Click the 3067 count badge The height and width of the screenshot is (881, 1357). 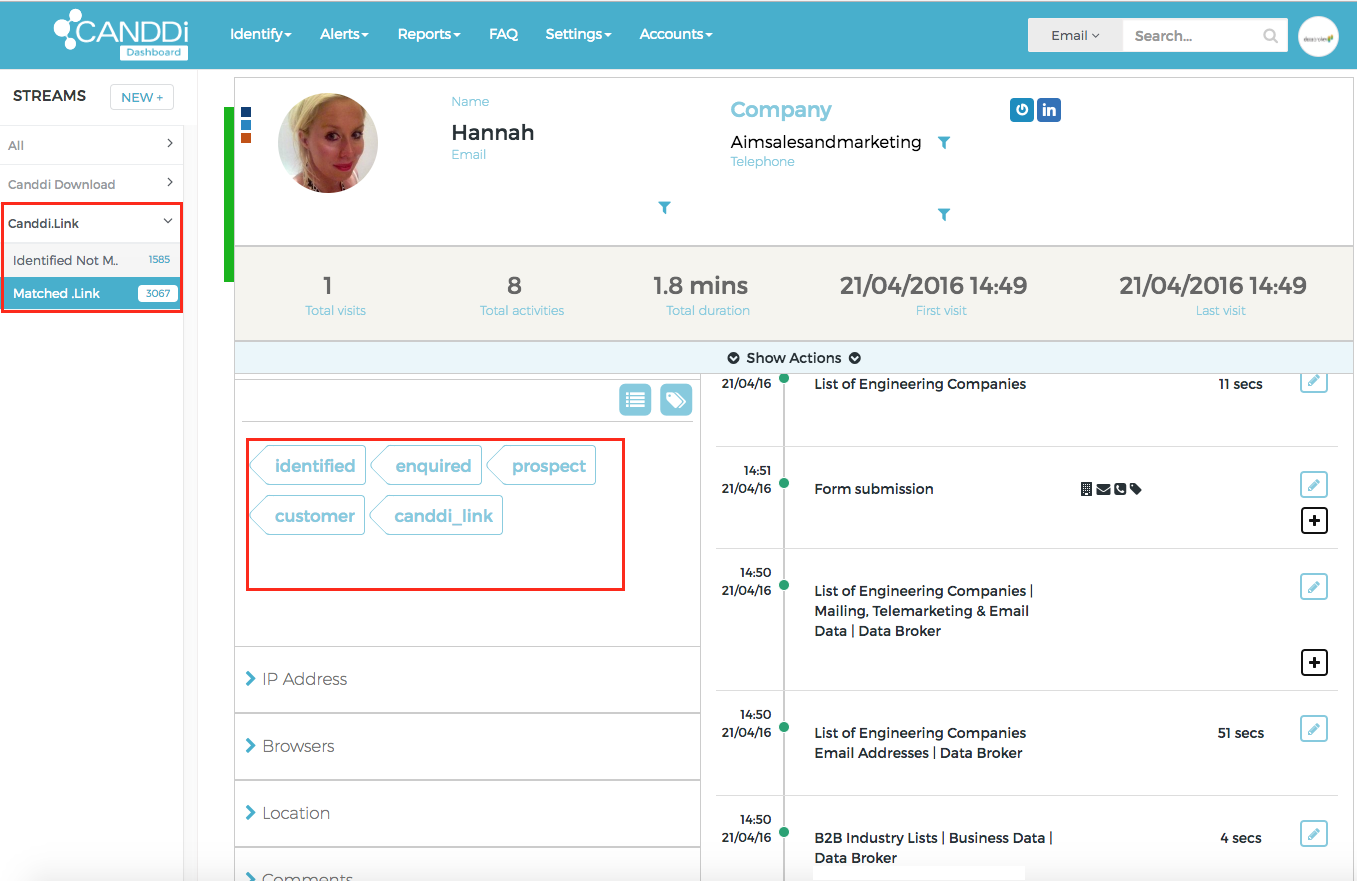[x=158, y=294]
